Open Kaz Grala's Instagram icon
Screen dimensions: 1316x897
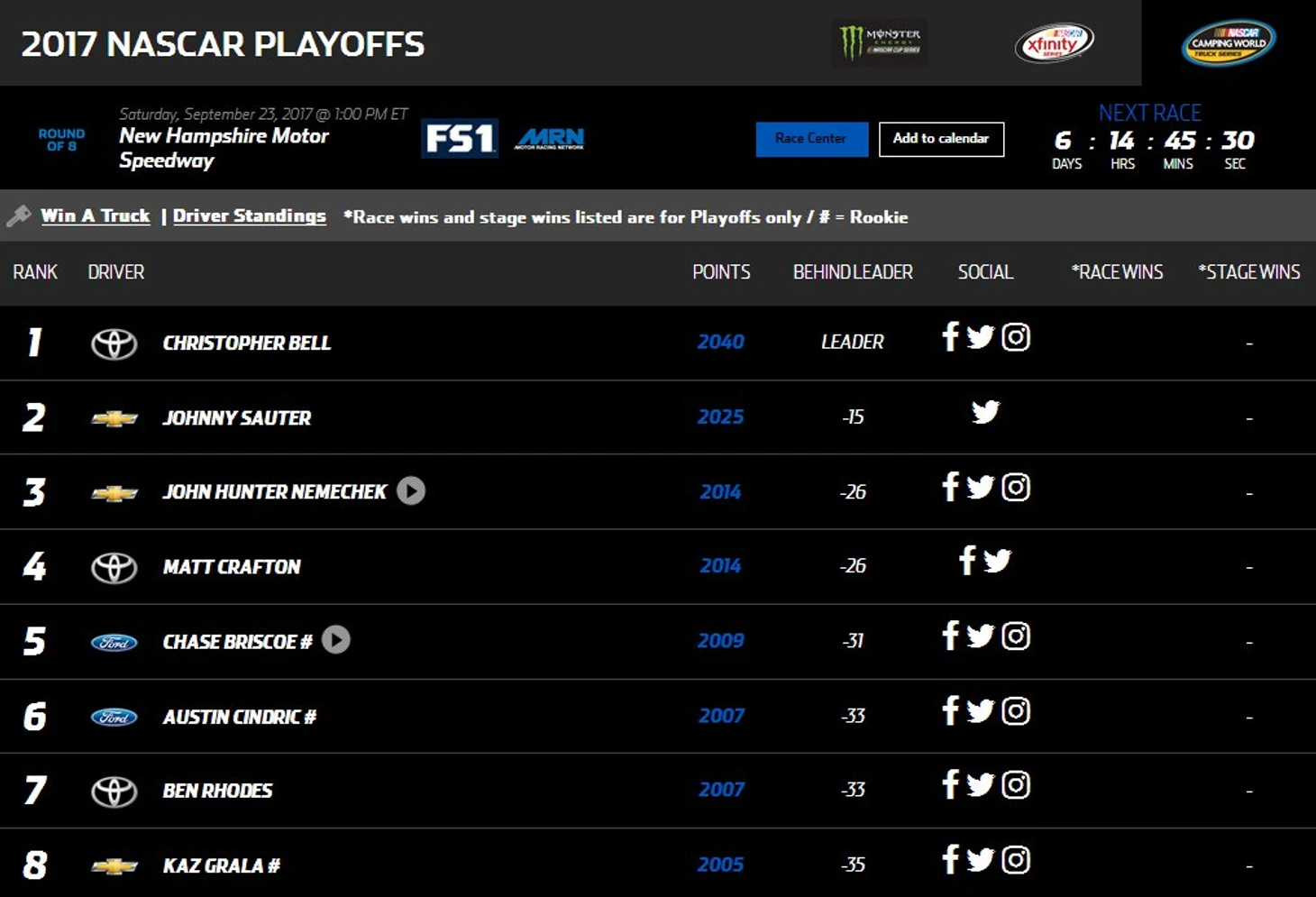[x=1016, y=859]
